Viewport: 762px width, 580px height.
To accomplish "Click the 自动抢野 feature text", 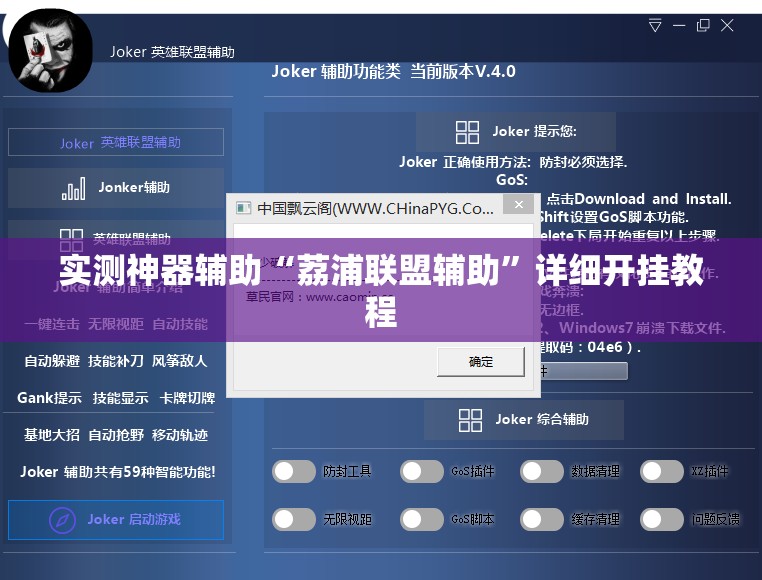I will click(116, 435).
